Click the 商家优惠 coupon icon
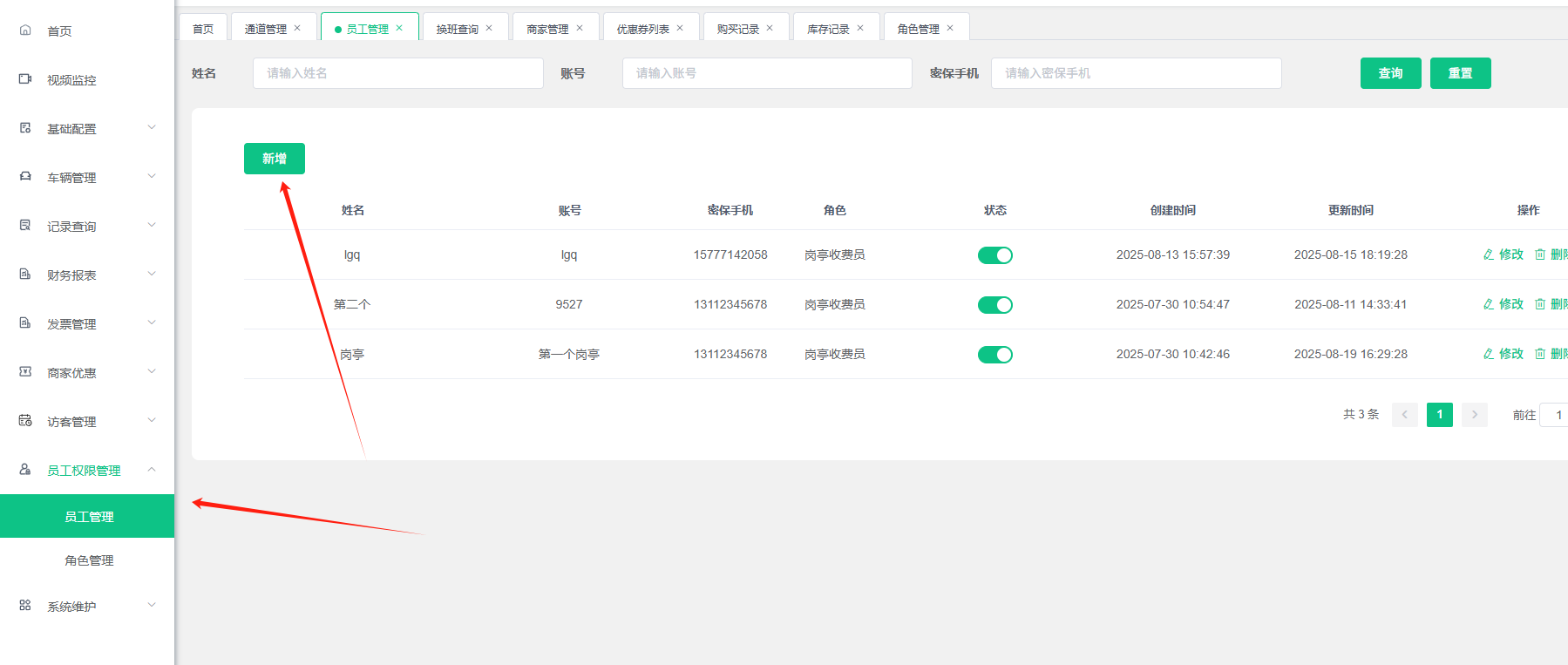 pyautogui.click(x=25, y=372)
